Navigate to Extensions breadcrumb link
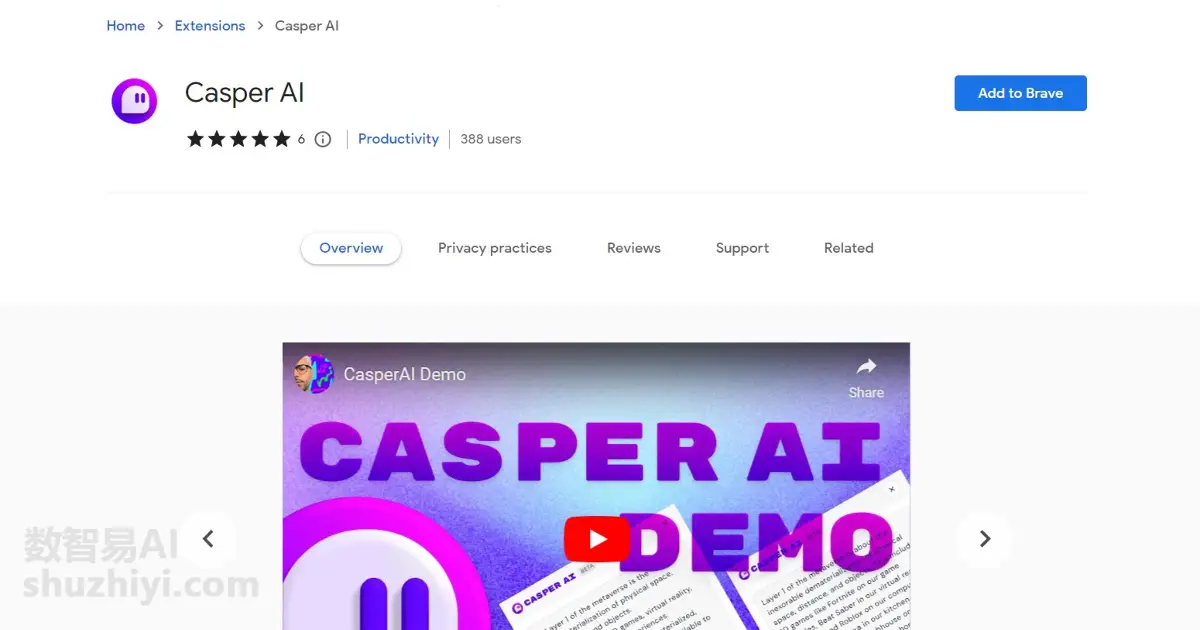Viewport: 1200px width, 630px height. (210, 26)
